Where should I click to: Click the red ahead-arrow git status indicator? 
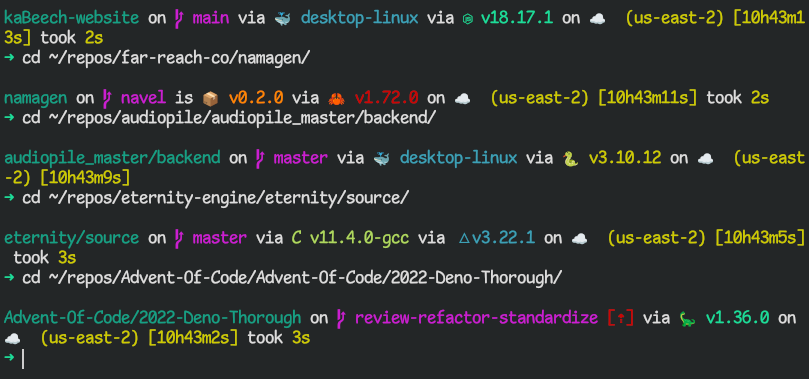pos(621,318)
